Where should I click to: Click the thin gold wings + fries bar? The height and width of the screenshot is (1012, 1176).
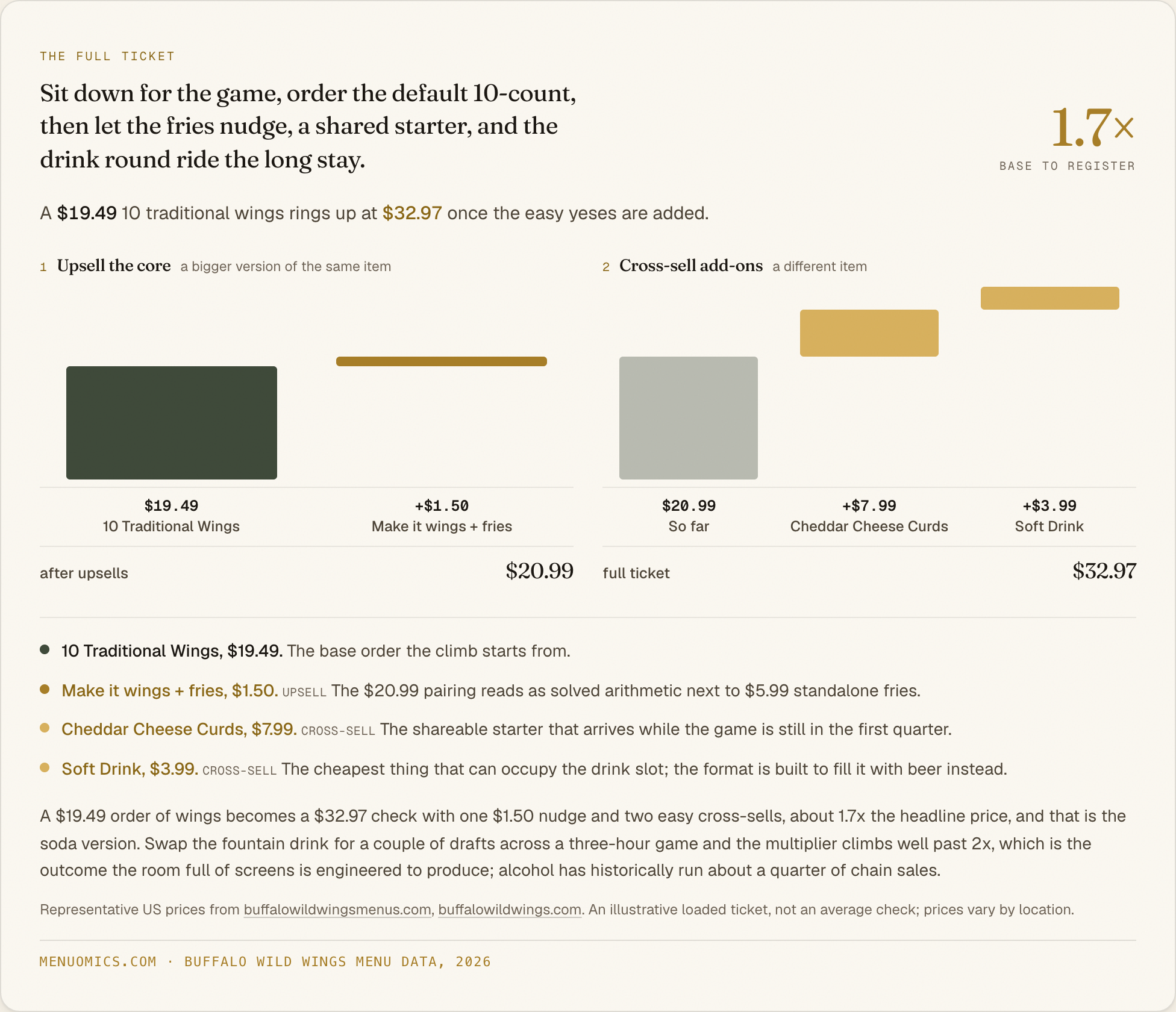(442, 361)
